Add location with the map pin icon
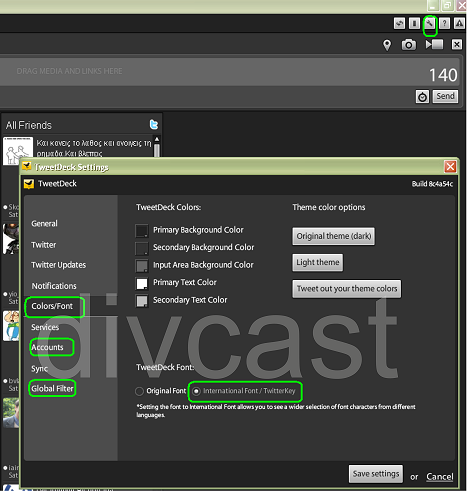This screenshot has width=467, height=492. [387, 45]
